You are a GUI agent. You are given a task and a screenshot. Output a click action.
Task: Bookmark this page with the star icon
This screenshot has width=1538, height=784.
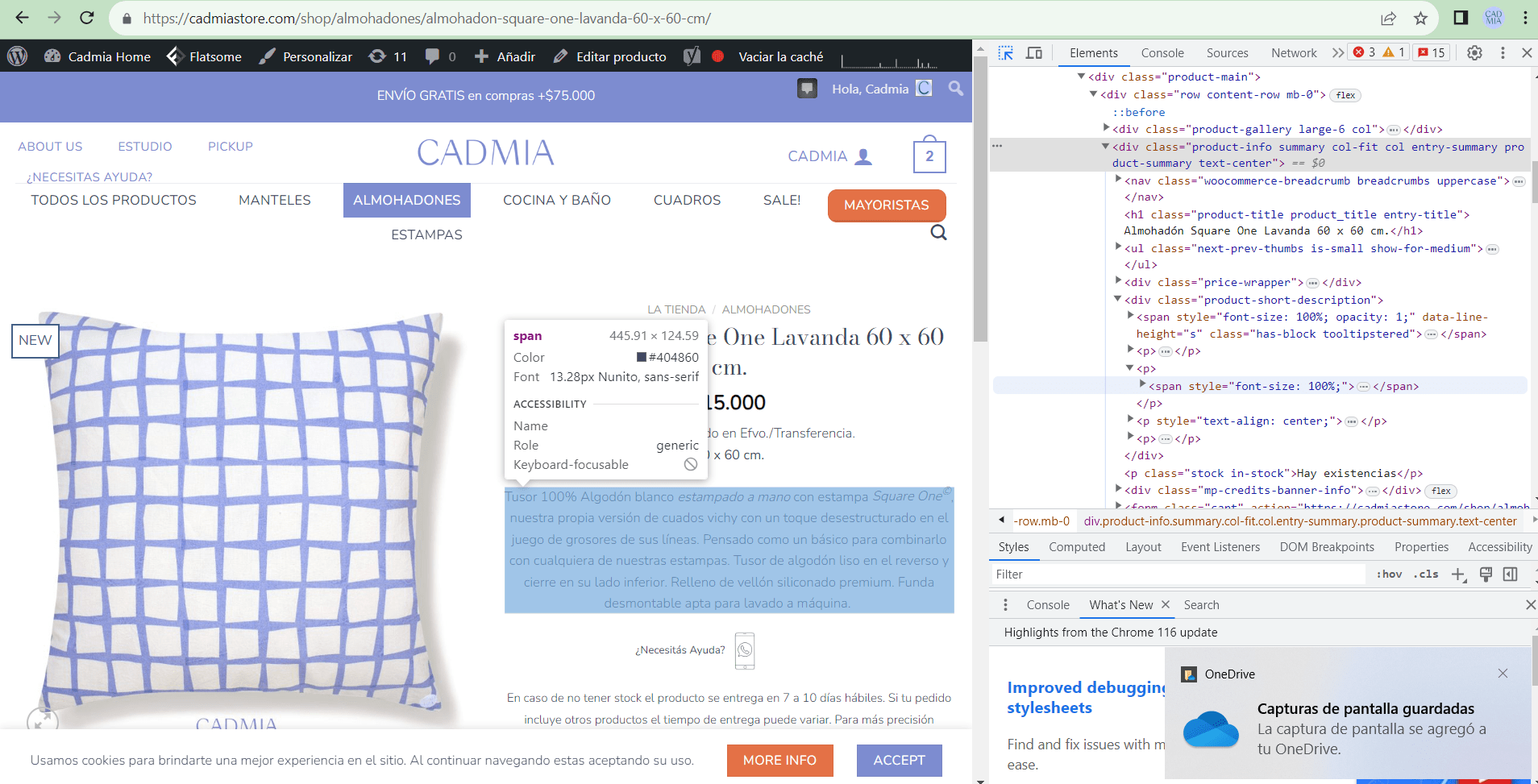[1420, 18]
